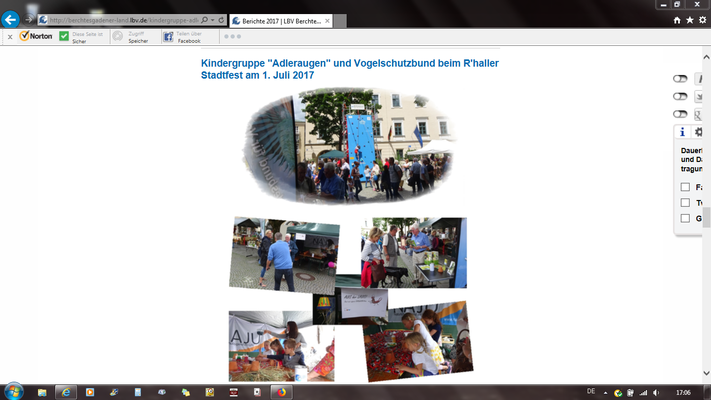Close the Norton toolbar with the X
Viewport: 711px width, 400px height.
point(10,37)
